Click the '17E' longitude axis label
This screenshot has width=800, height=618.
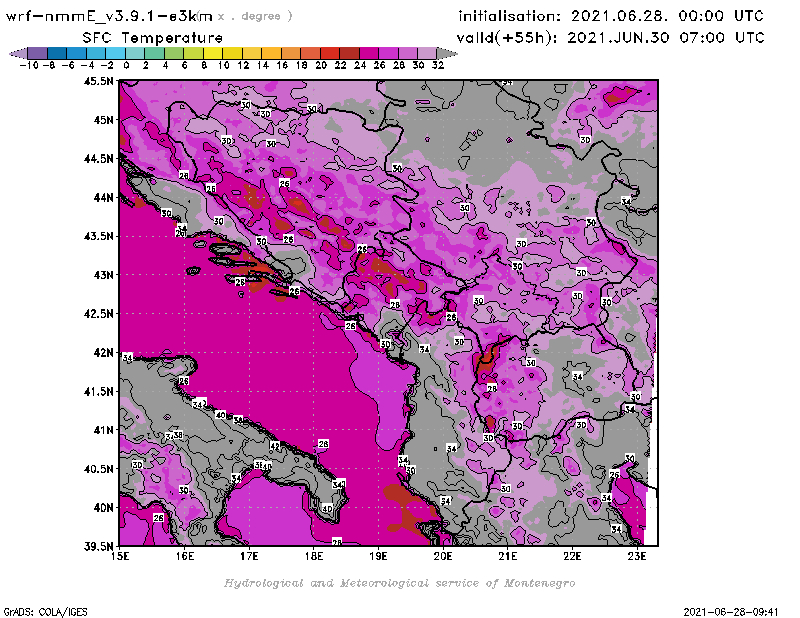point(249,556)
